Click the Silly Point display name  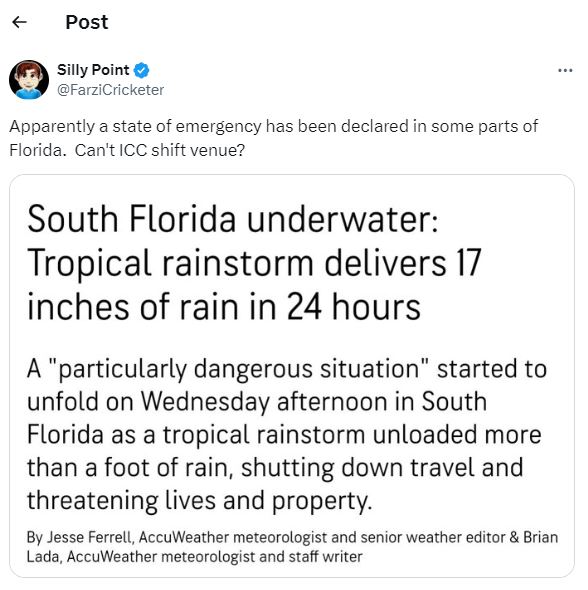93,70
